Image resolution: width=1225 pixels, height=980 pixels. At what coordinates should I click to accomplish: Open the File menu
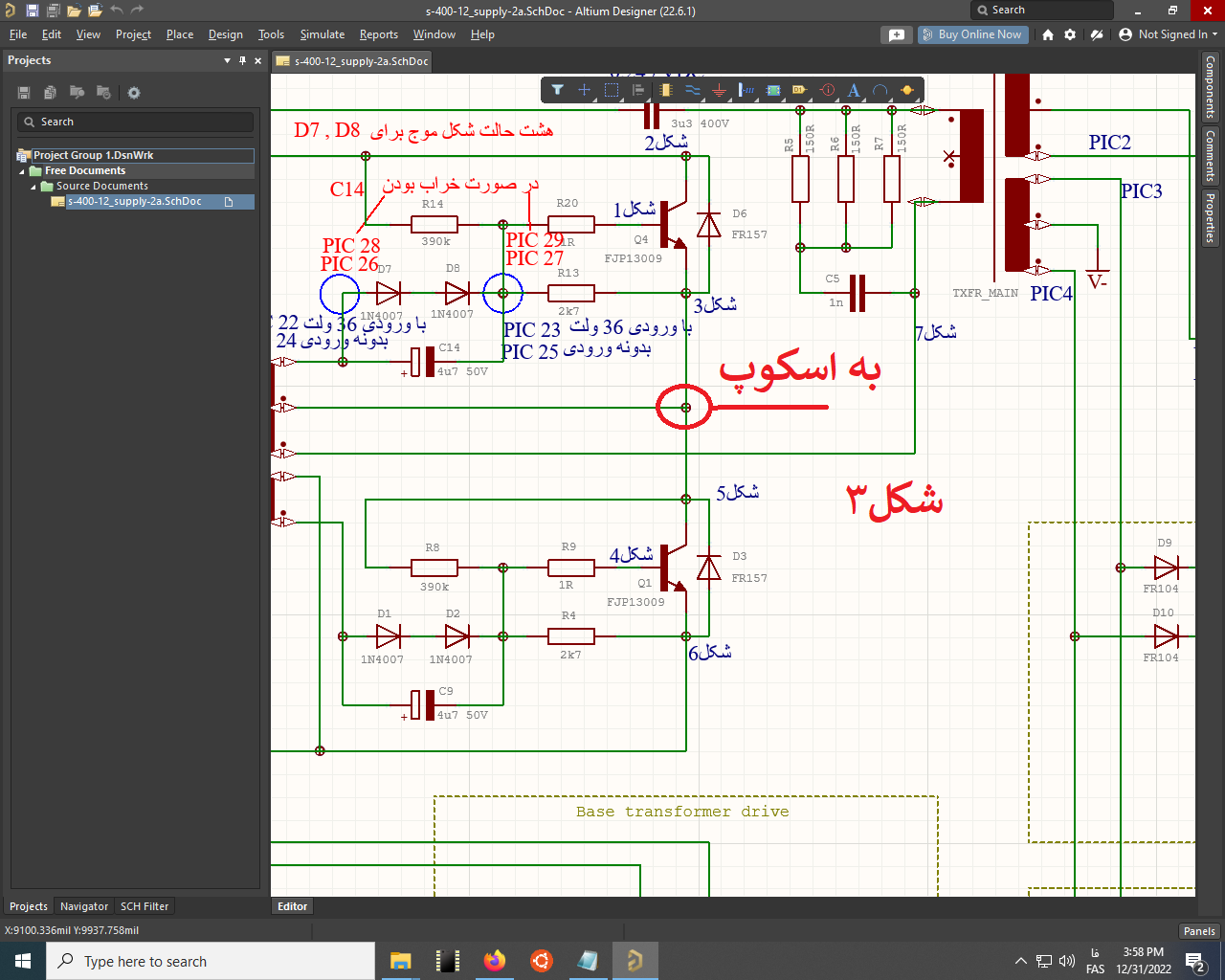pos(18,34)
